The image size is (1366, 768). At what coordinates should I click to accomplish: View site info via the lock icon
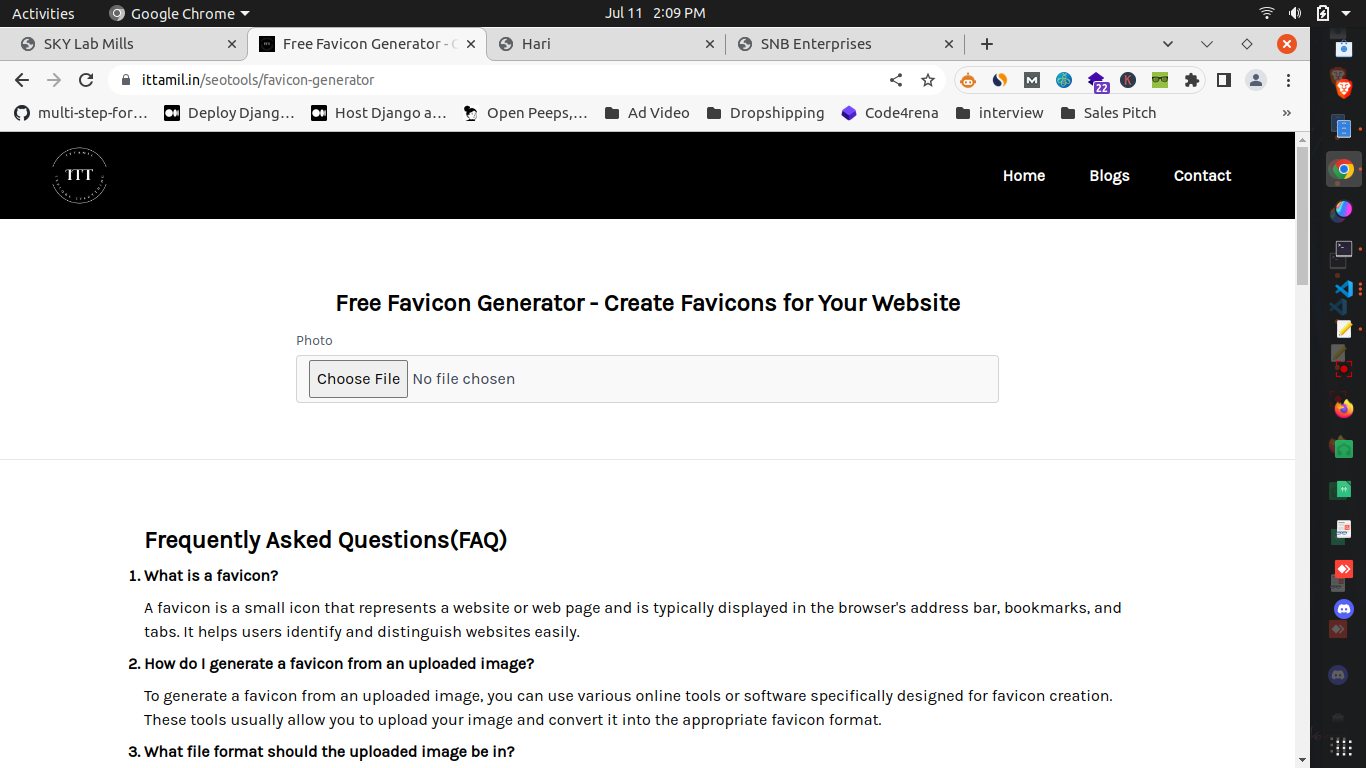tap(126, 80)
